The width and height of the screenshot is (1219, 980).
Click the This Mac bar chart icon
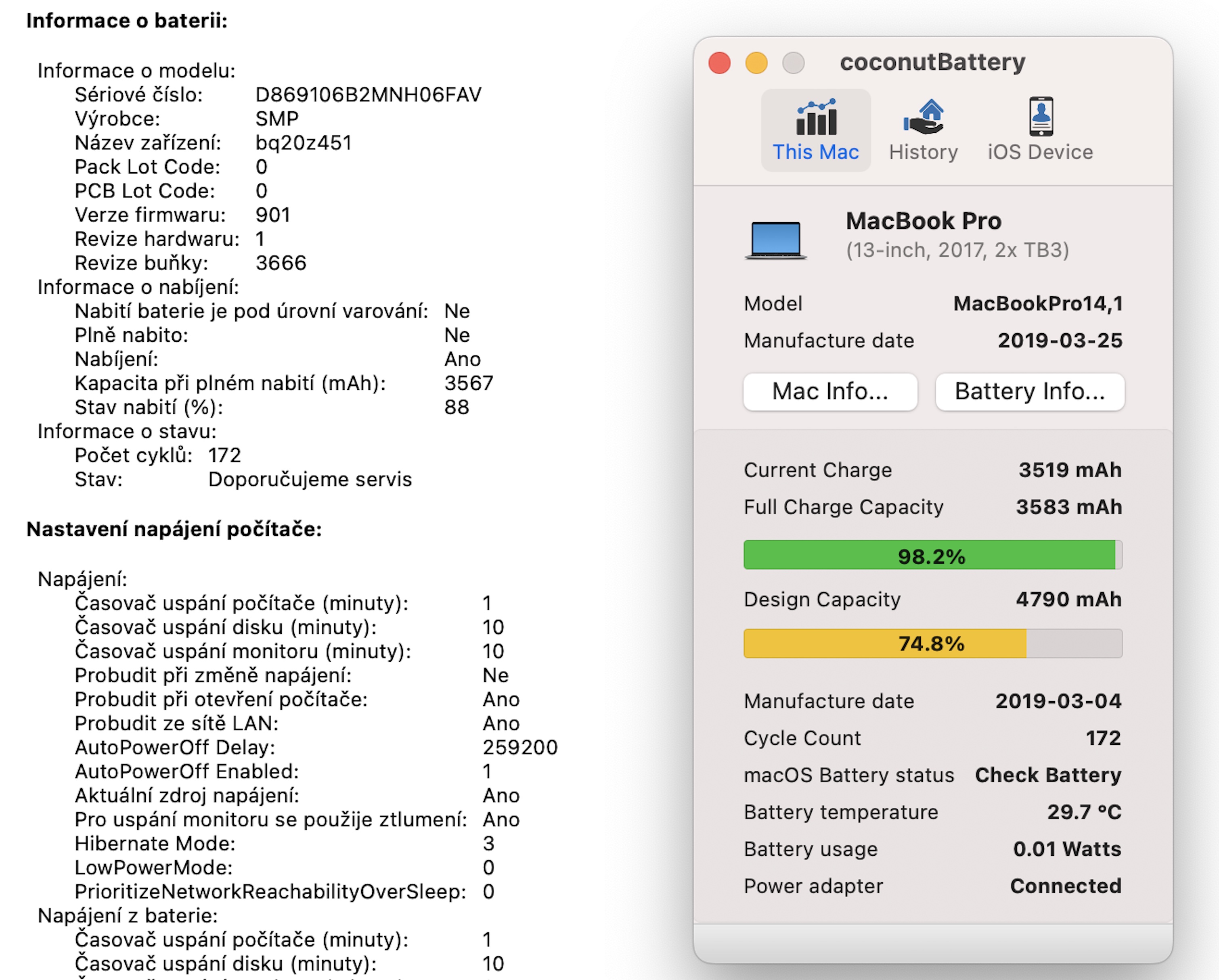(816, 117)
